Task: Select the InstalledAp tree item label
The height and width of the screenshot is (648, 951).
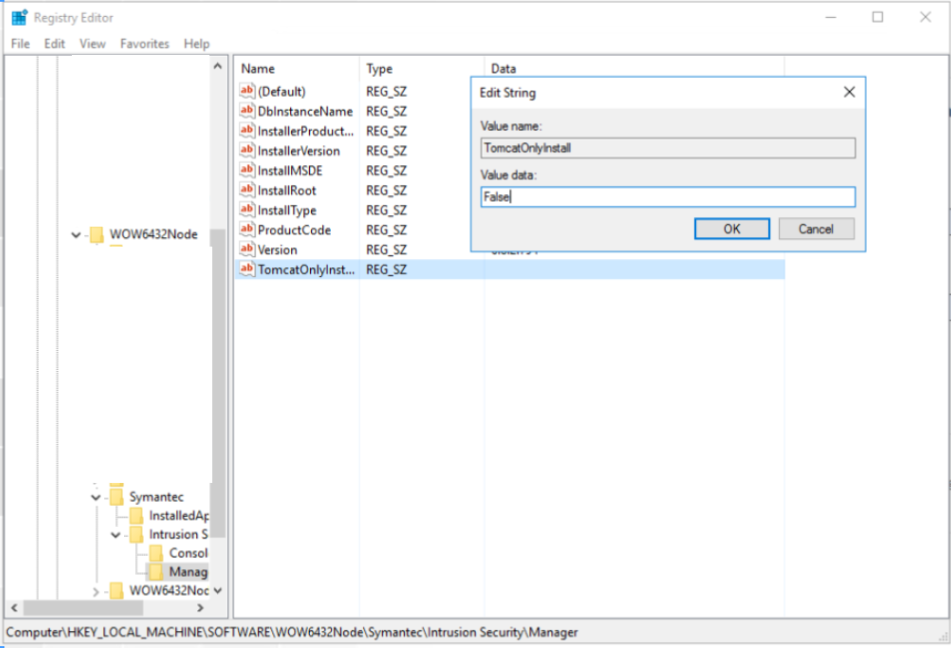Action: (179, 516)
